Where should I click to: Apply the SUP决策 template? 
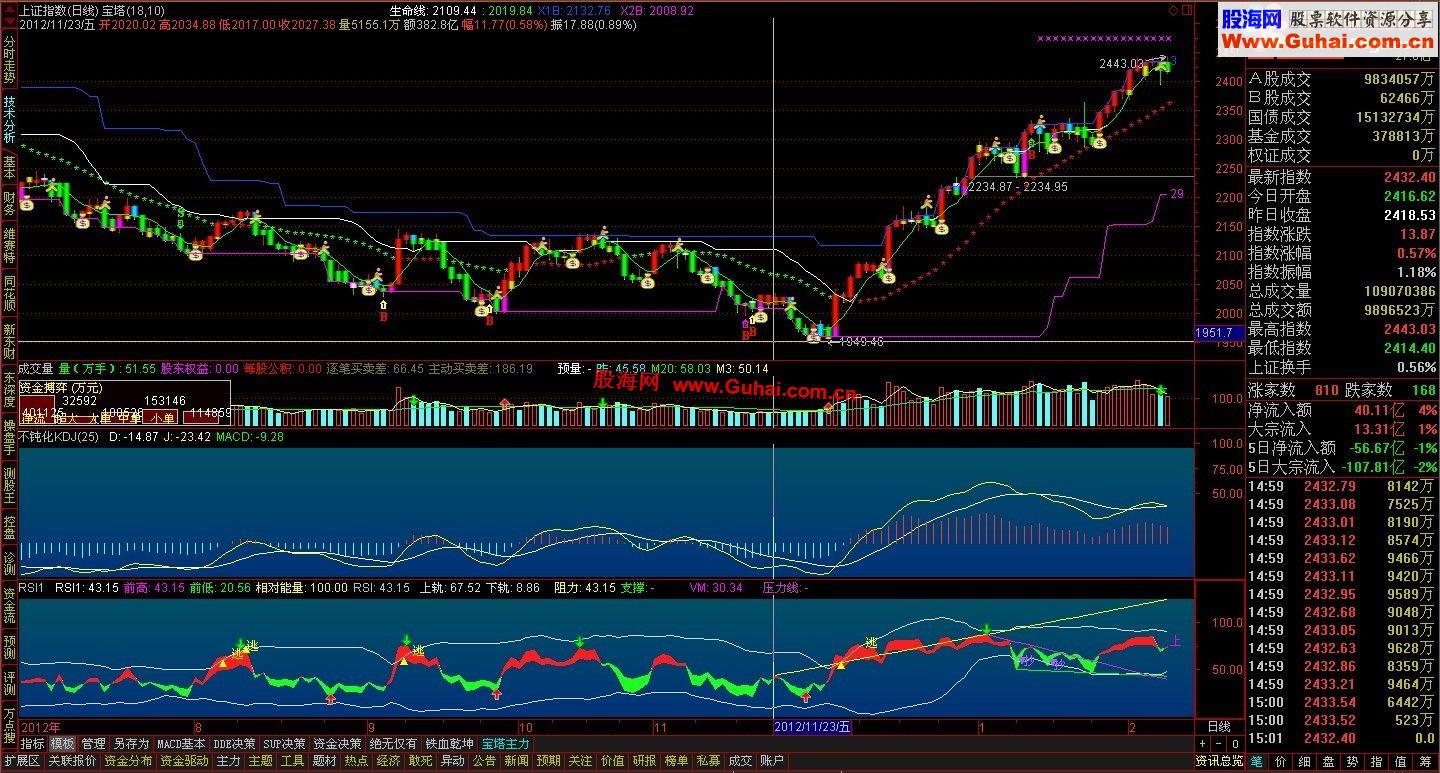point(284,744)
